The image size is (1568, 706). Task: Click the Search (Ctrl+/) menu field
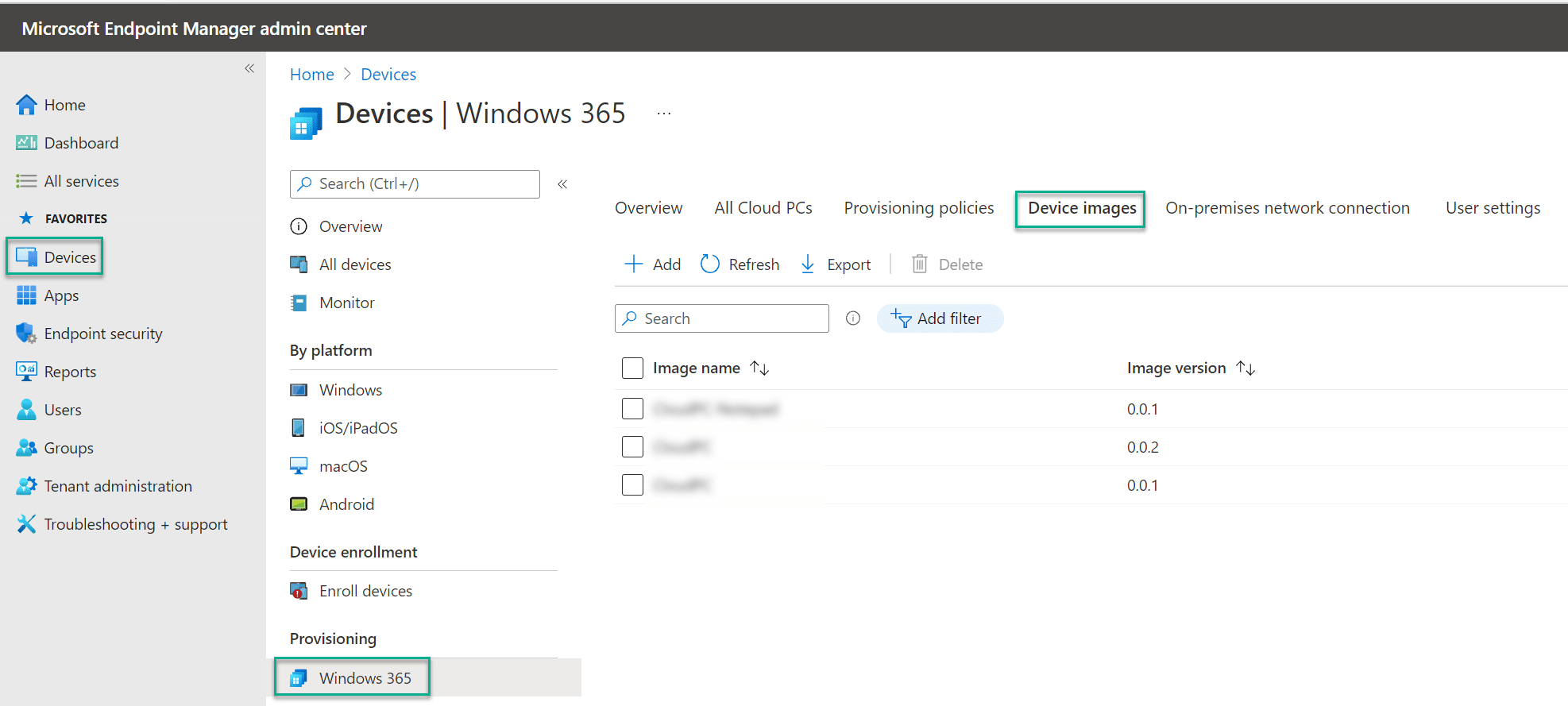tap(415, 184)
